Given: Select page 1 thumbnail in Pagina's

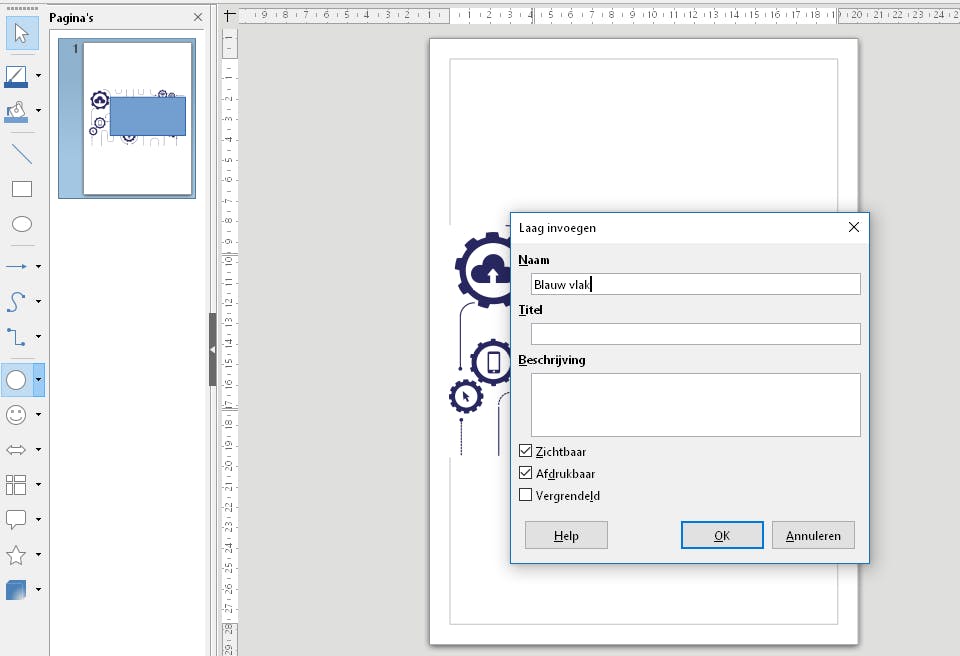Looking at the screenshot, I should pos(127,118).
